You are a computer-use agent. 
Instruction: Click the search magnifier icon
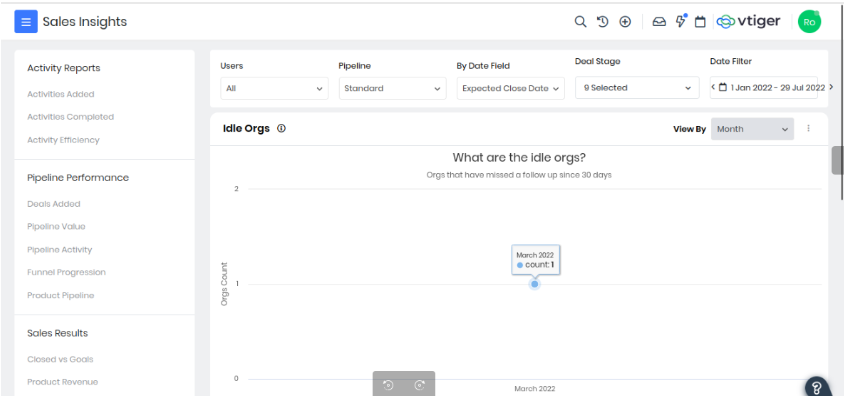tap(580, 22)
